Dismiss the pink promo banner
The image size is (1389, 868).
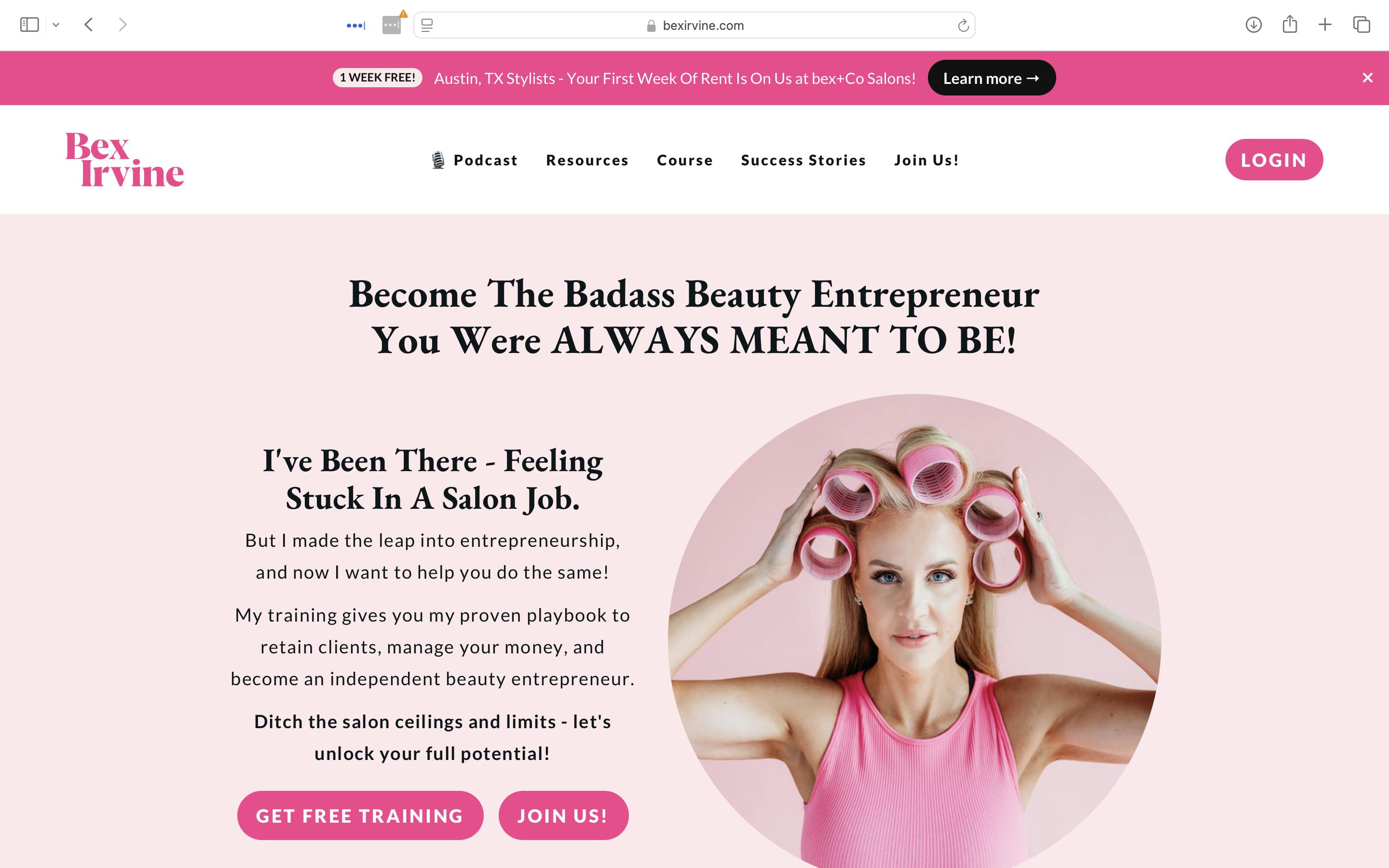pos(1368,78)
